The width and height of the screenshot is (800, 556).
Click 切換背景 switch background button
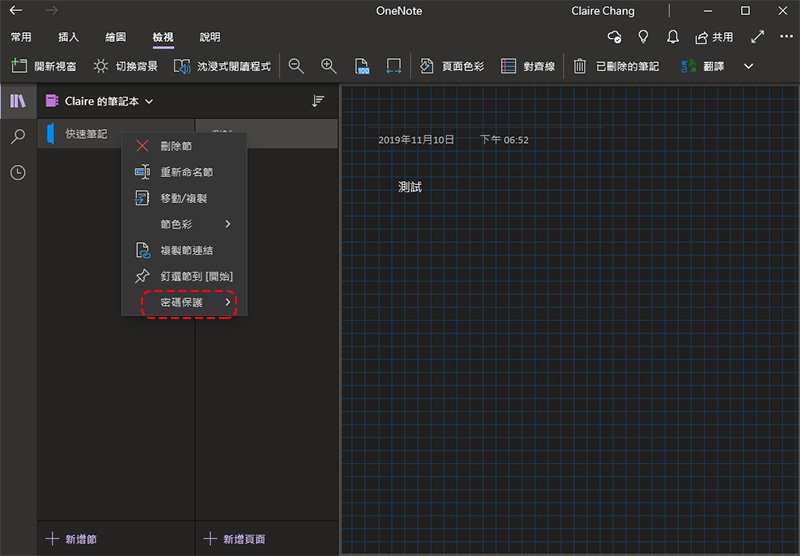(x=126, y=66)
